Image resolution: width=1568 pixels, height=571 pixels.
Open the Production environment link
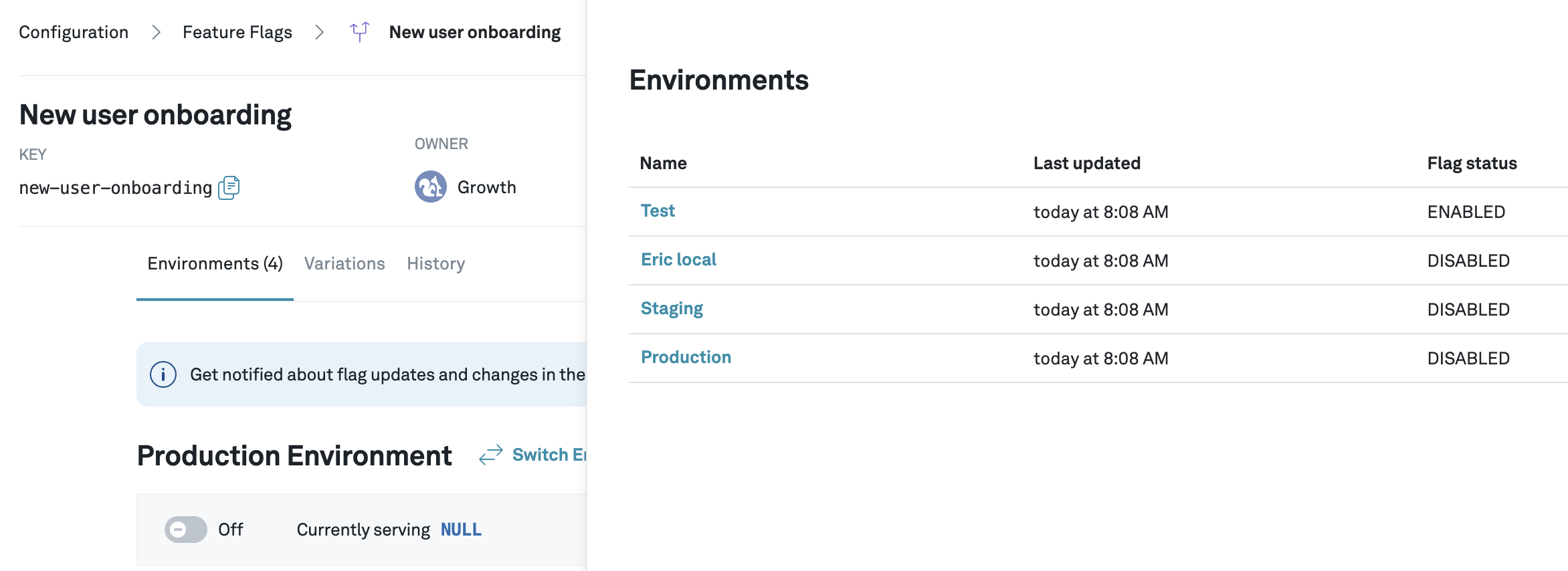(x=686, y=357)
